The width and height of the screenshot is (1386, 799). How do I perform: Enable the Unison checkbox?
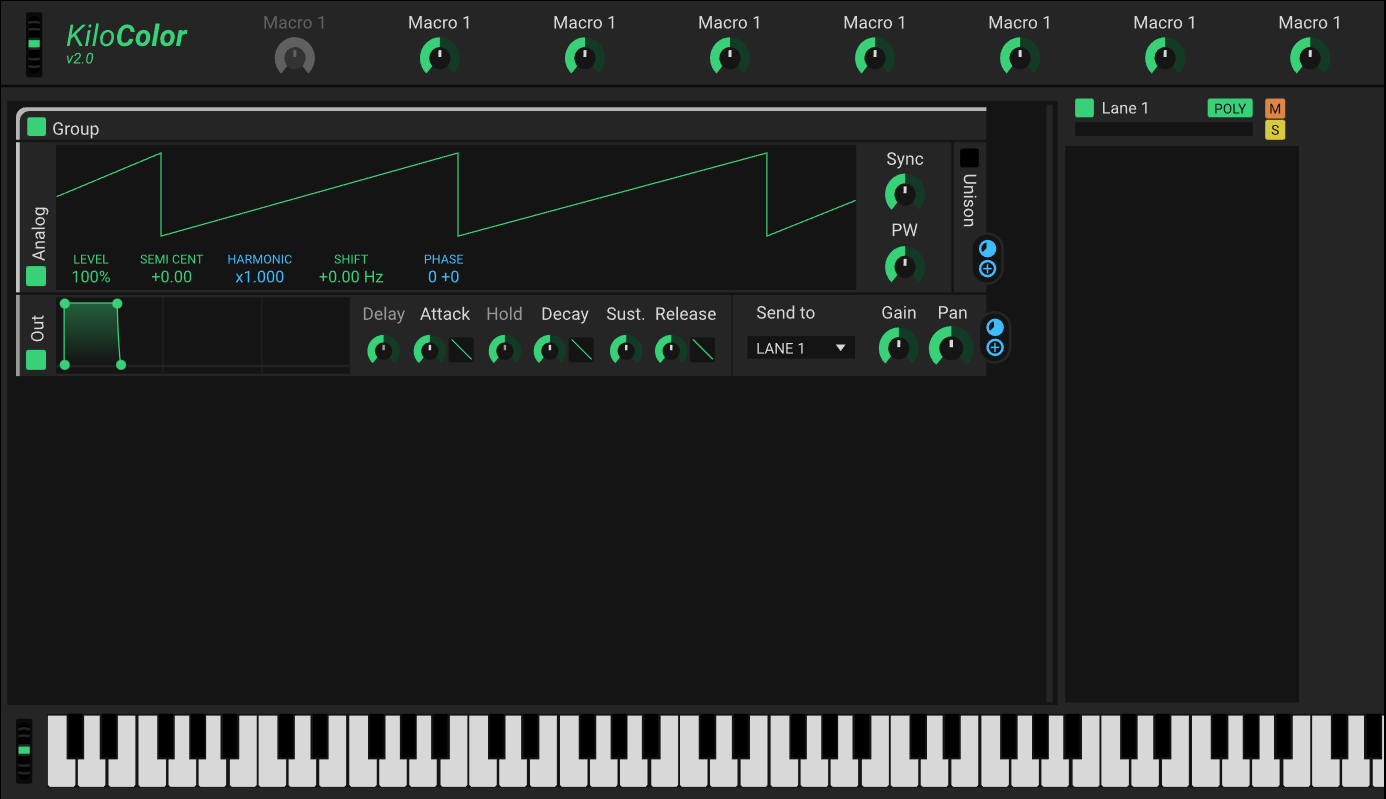tap(967, 157)
